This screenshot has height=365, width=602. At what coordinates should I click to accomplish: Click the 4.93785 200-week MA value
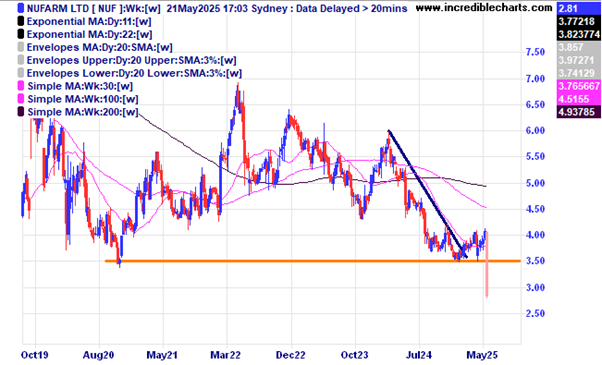[579, 112]
